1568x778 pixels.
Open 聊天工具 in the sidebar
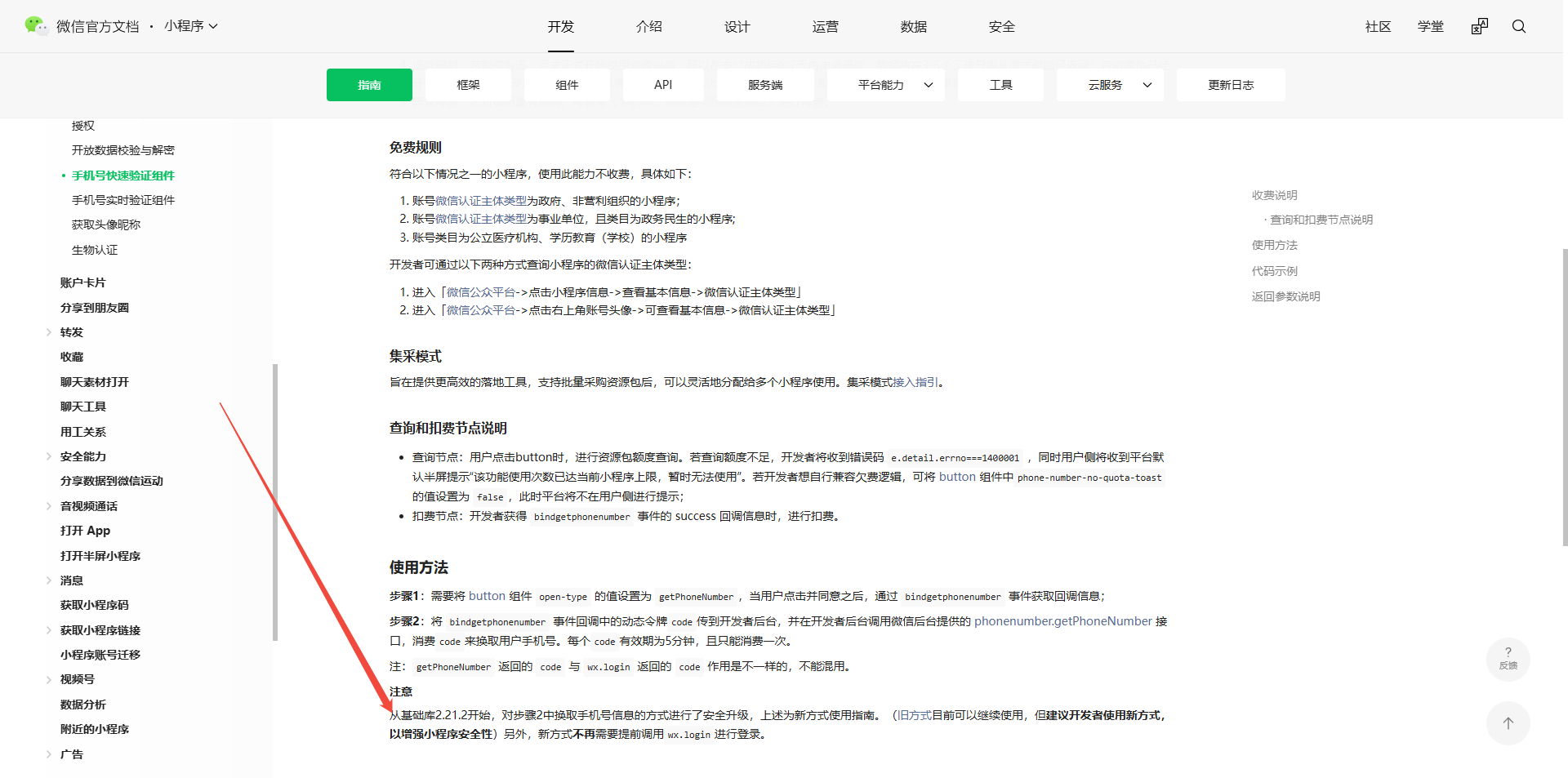click(83, 407)
